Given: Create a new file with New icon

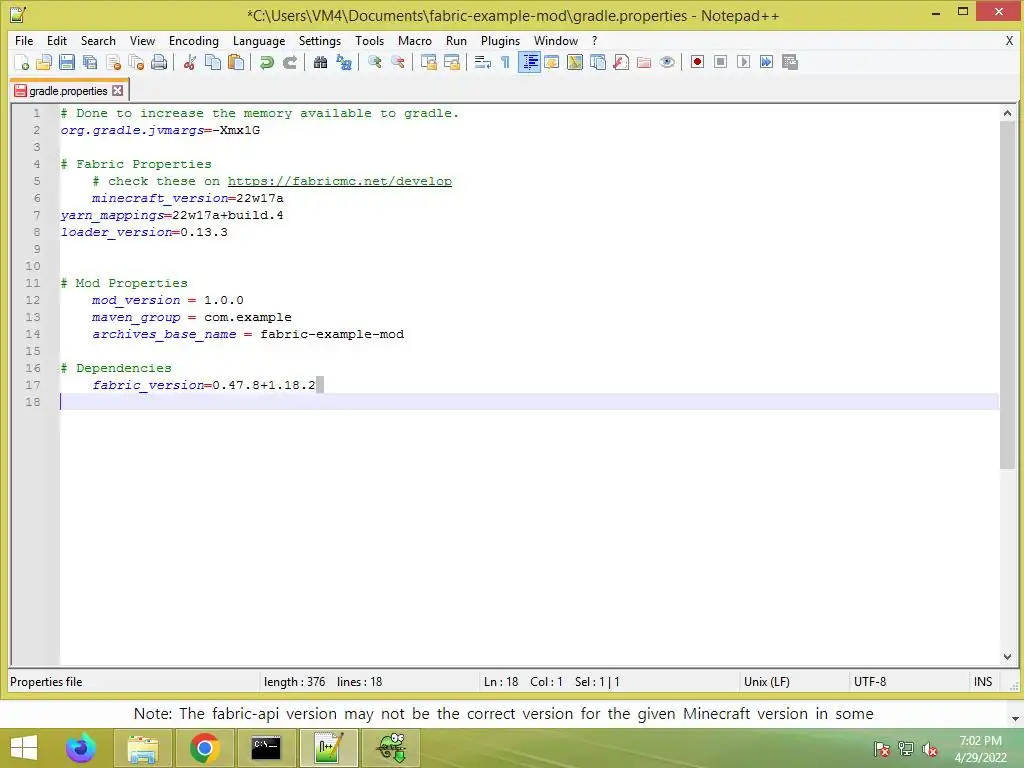Looking at the screenshot, I should pos(21,62).
